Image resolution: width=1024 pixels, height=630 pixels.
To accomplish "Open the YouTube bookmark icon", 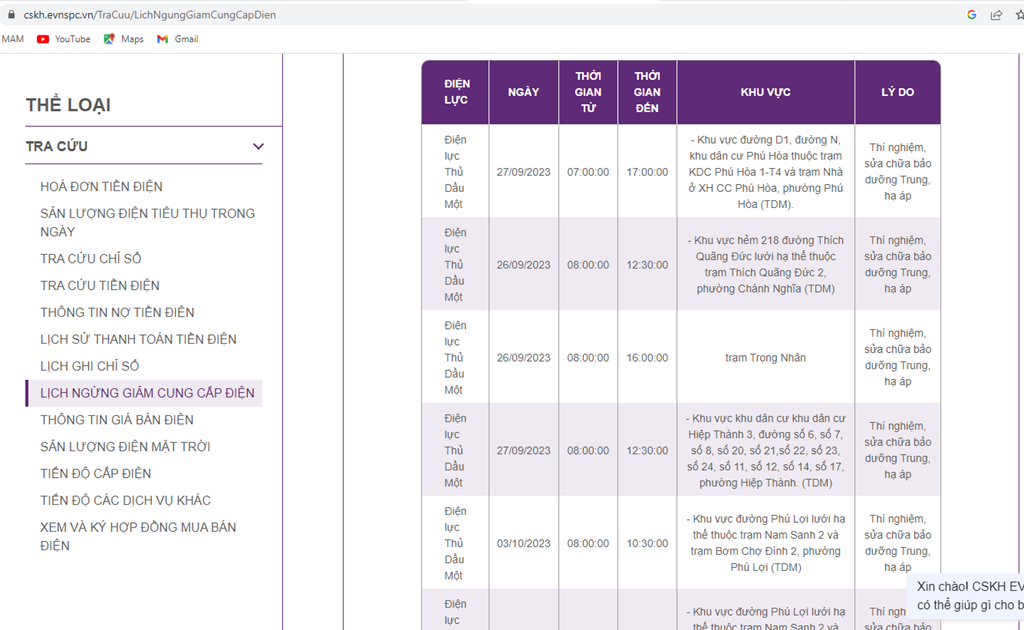I will [x=43, y=39].
